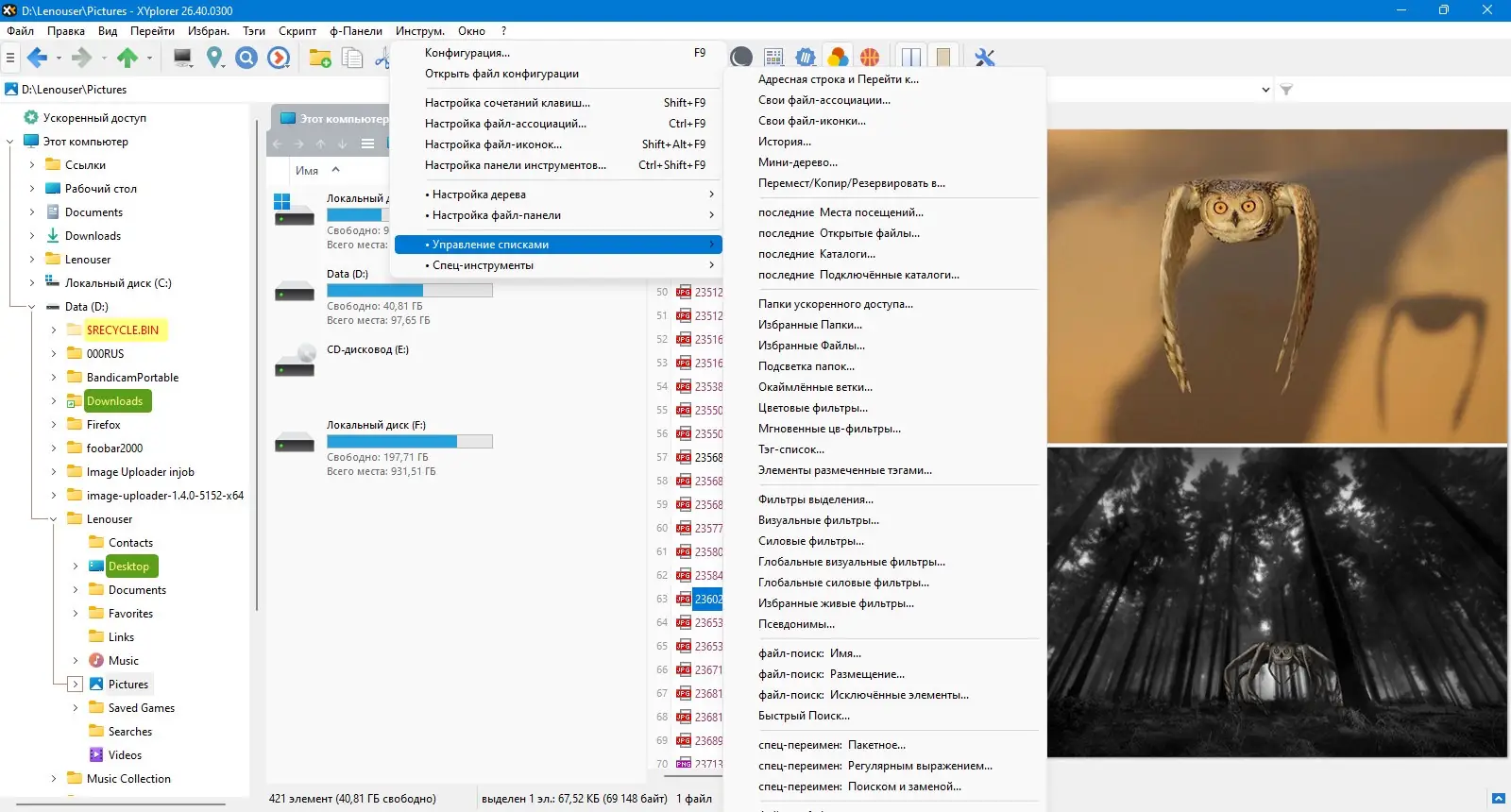1511x812 pixels.
Task: Go up one level with the green arrow
Action: tap(127, 59)
